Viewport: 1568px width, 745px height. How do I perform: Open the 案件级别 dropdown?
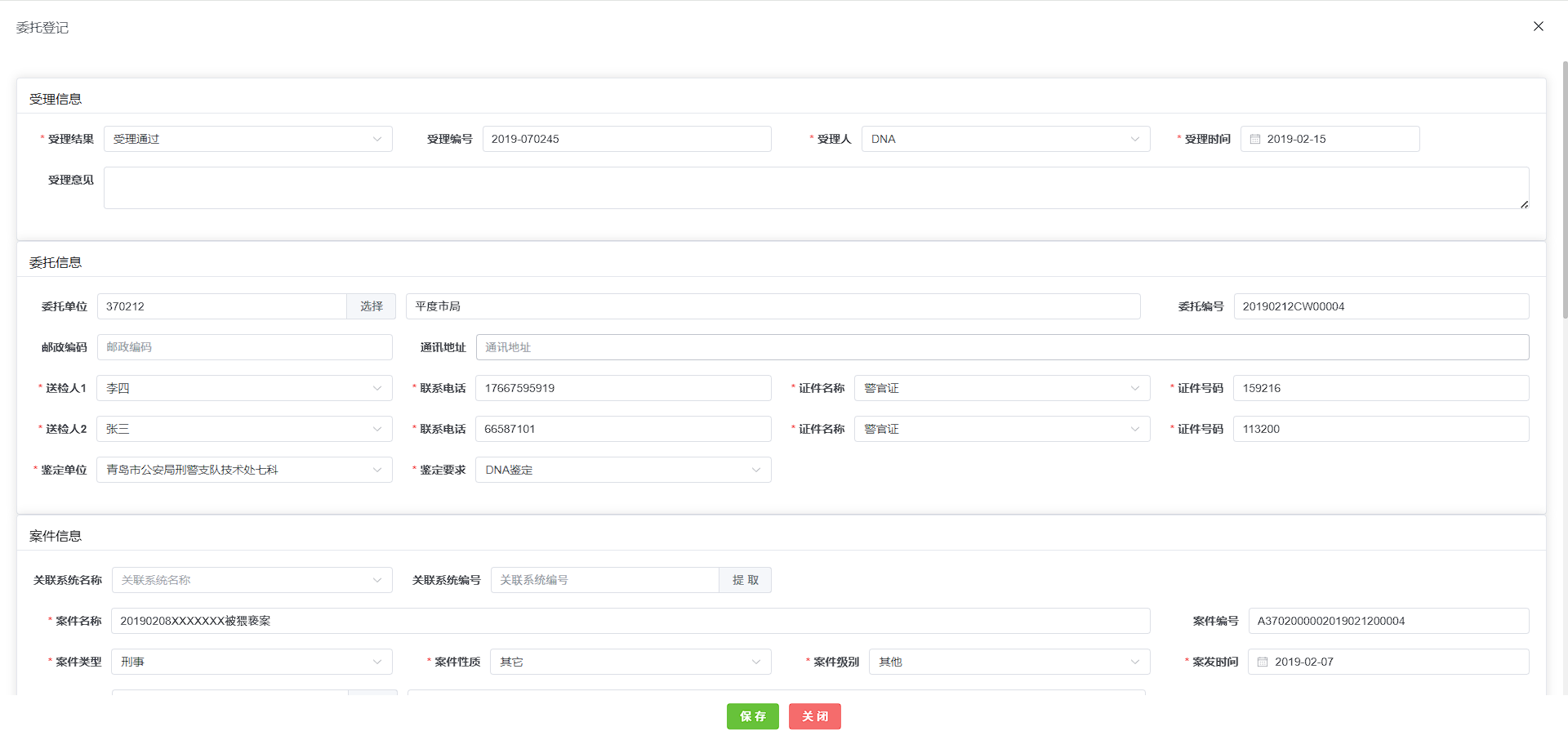coord(1009,662)
